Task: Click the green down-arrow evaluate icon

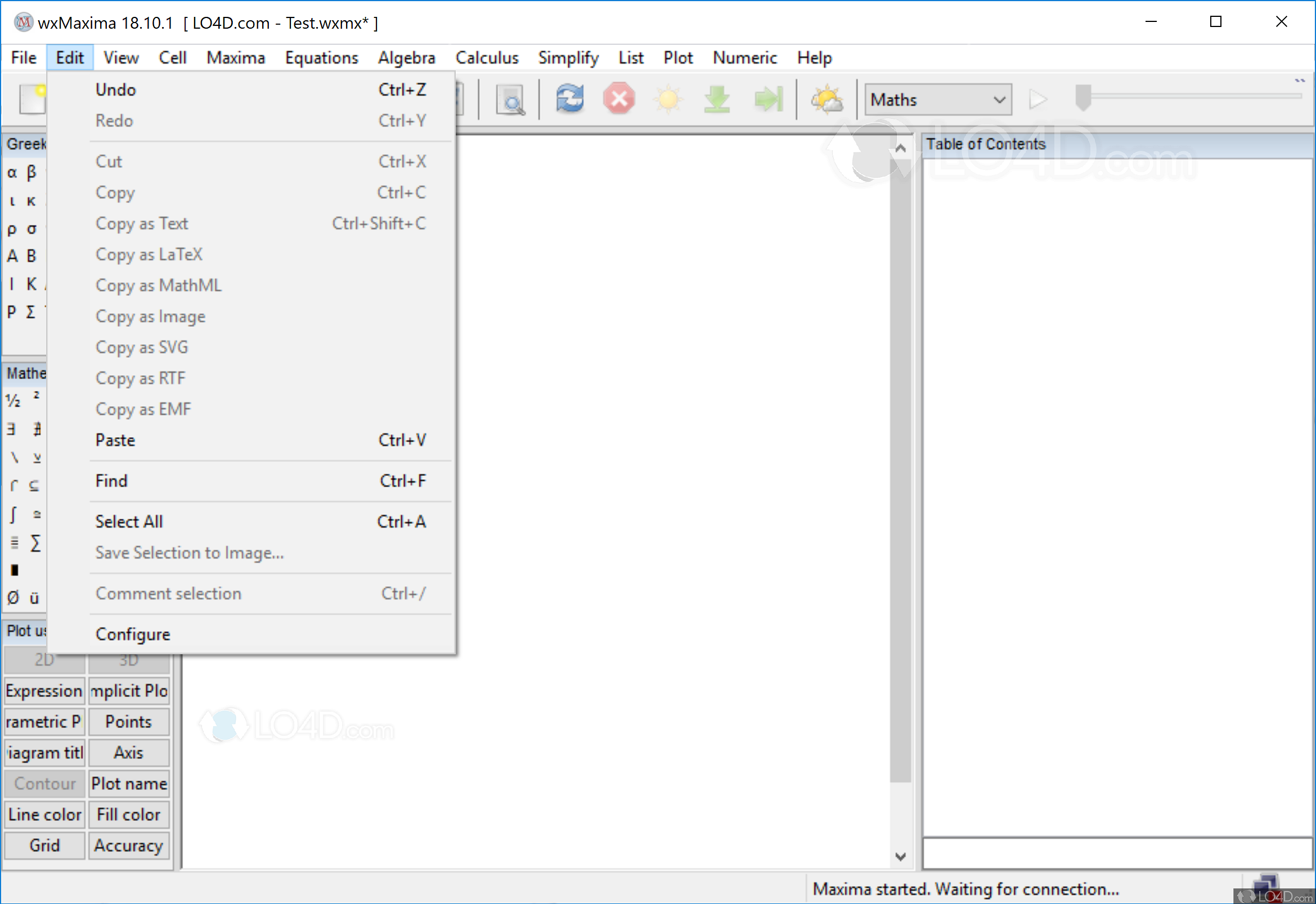Action: (x=717, y=99)
